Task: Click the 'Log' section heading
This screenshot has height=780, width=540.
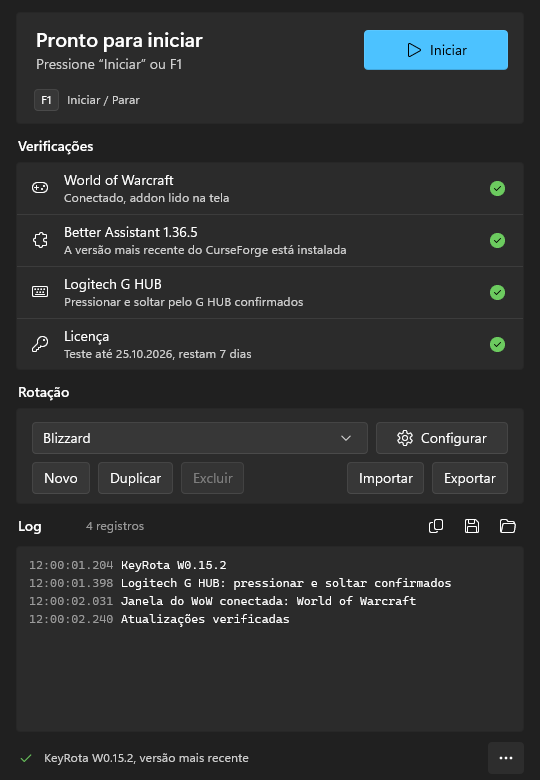Action: (x=30, y=526)
